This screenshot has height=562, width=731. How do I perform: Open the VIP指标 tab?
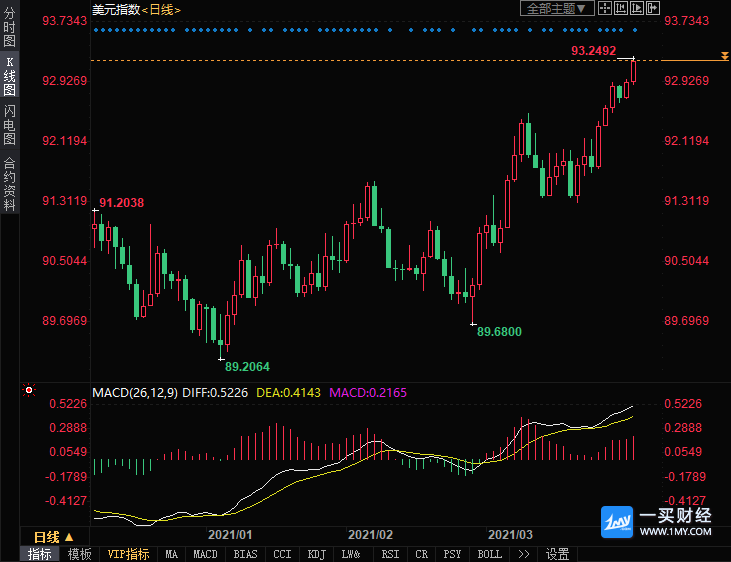click(x=128, y=554)
